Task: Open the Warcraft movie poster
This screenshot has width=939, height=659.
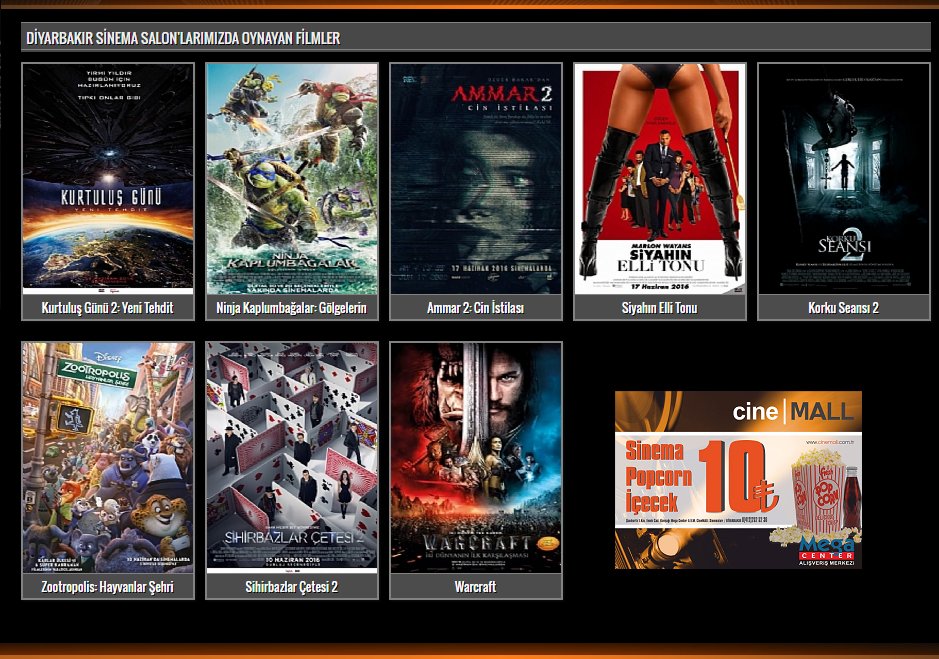Action: point(475,458)
